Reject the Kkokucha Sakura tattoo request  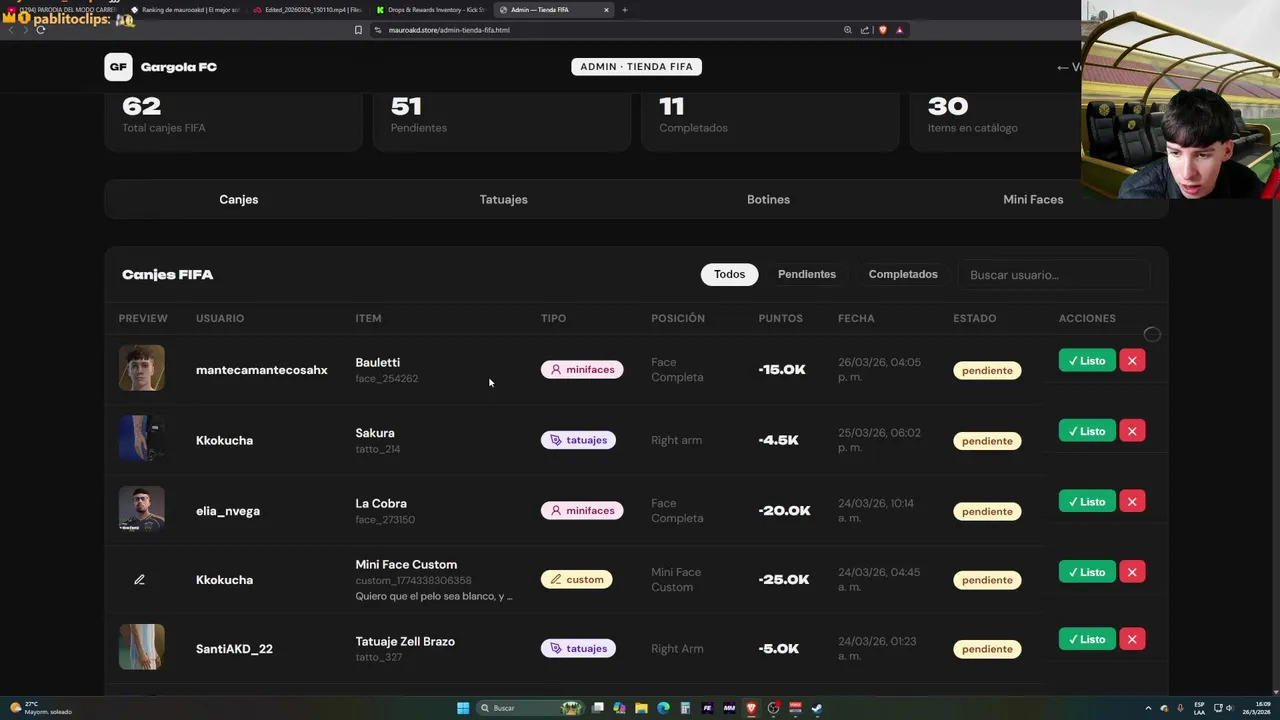[x=1132, y=431]
